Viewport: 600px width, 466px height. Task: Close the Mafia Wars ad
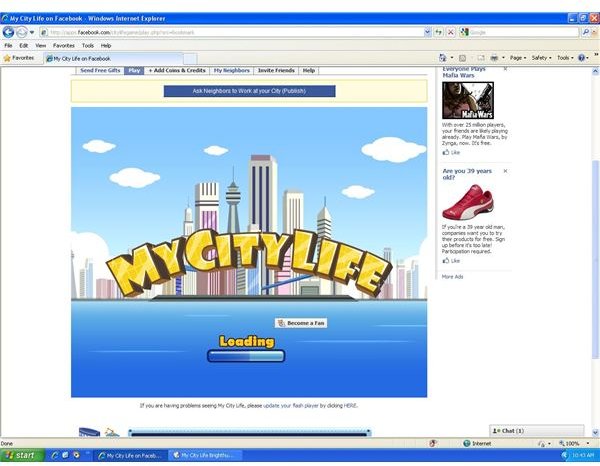[505, 69]
